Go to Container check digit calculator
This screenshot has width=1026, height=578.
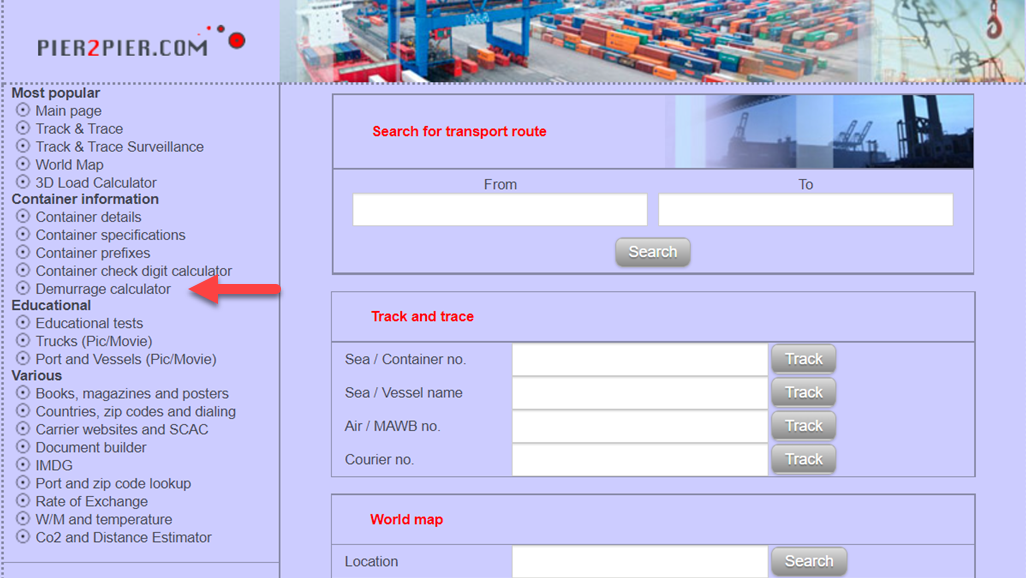[133, 271]
